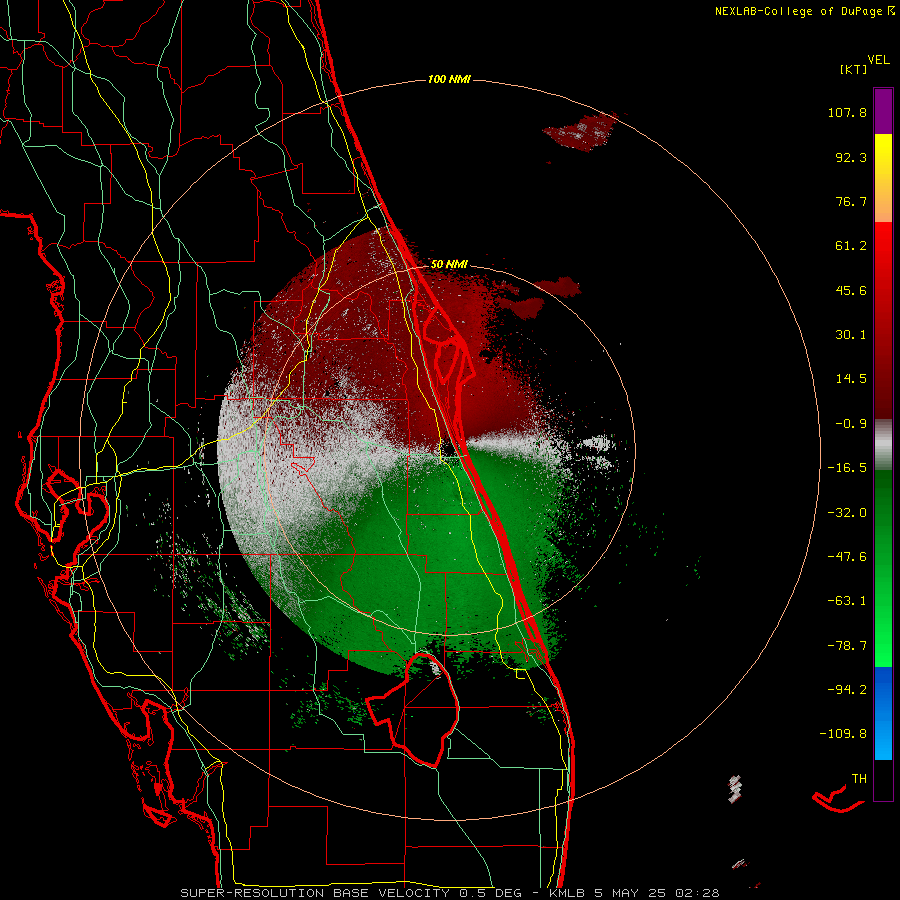This screenshot has height=900, width=900.
Task: Click the TH label on color scale
Action: click(859, 779)
